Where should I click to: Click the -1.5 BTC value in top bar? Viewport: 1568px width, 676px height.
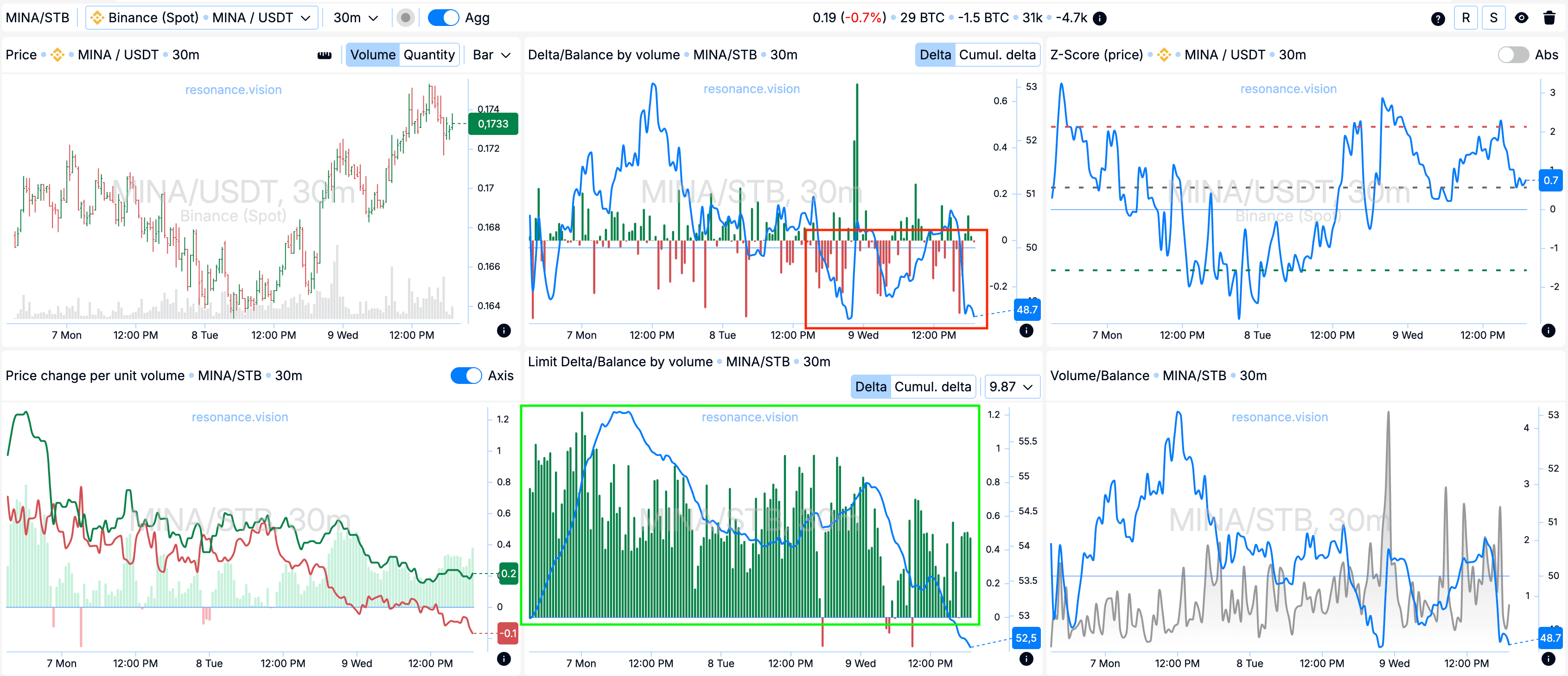pyautogui.click(x=983, y=18)
